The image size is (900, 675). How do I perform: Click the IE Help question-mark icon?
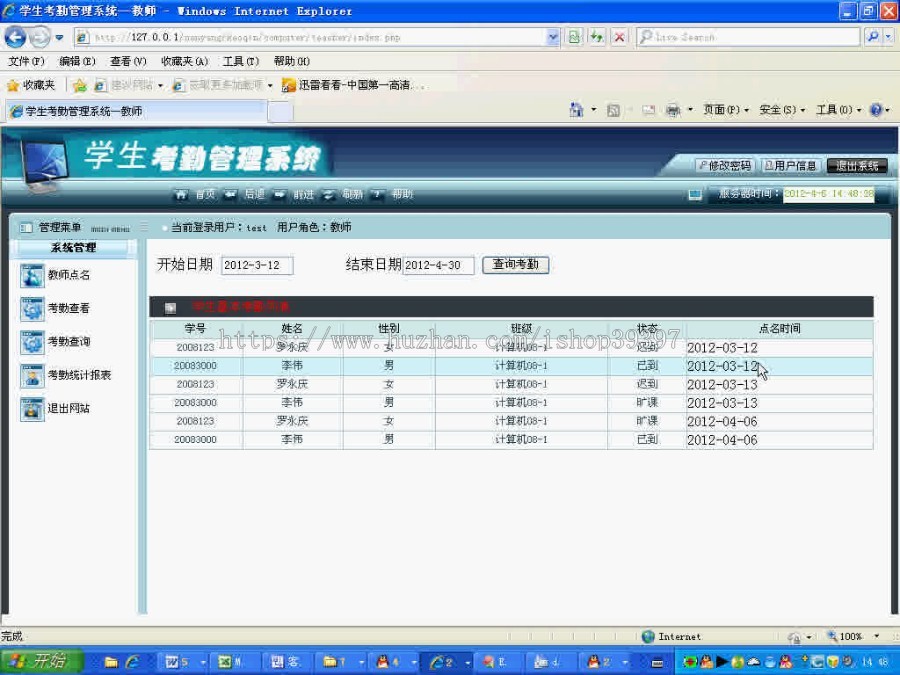click(x=876, y=110)
